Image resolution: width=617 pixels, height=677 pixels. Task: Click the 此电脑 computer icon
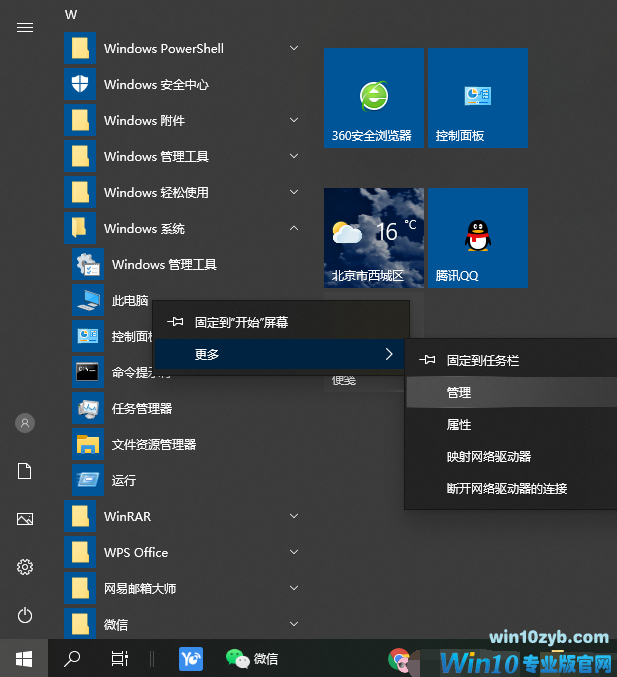[x=88, y=300]
